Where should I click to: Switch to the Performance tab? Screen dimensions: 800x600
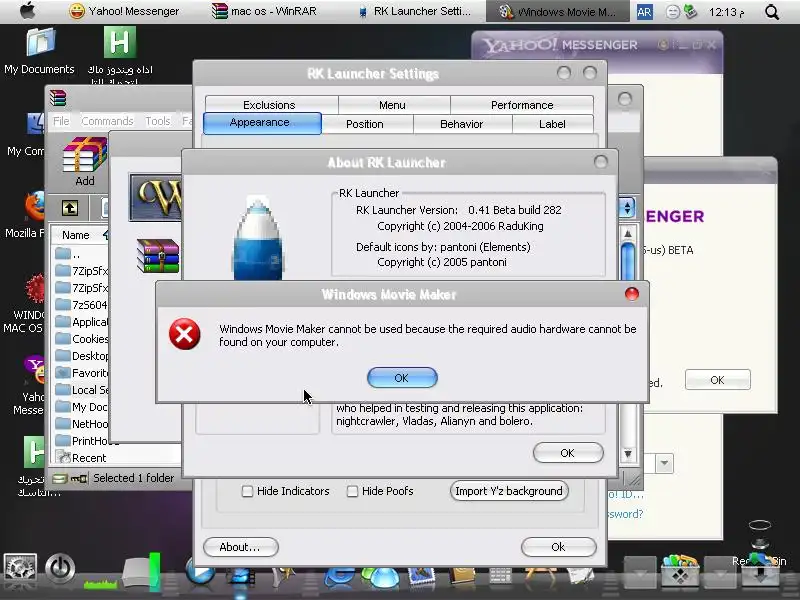[x=522, y=105]
